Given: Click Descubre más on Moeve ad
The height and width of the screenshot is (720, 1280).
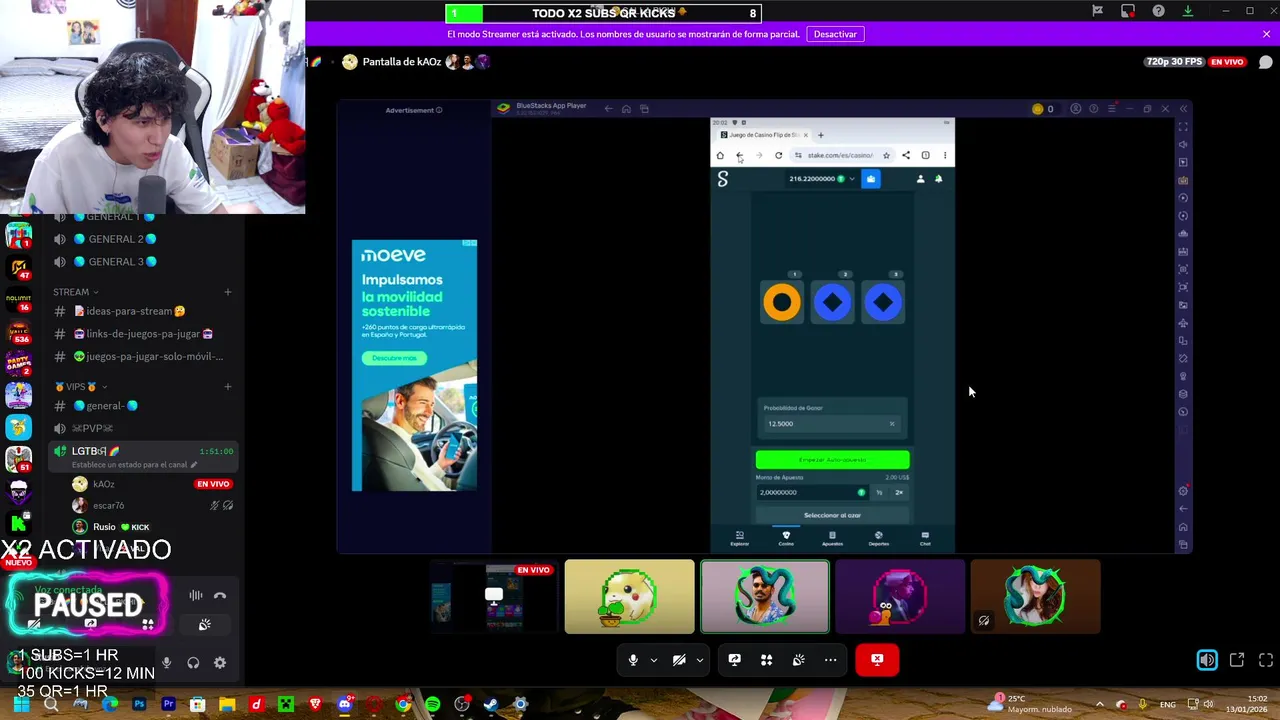Looking at the screenshot, I should click(395, 358).
